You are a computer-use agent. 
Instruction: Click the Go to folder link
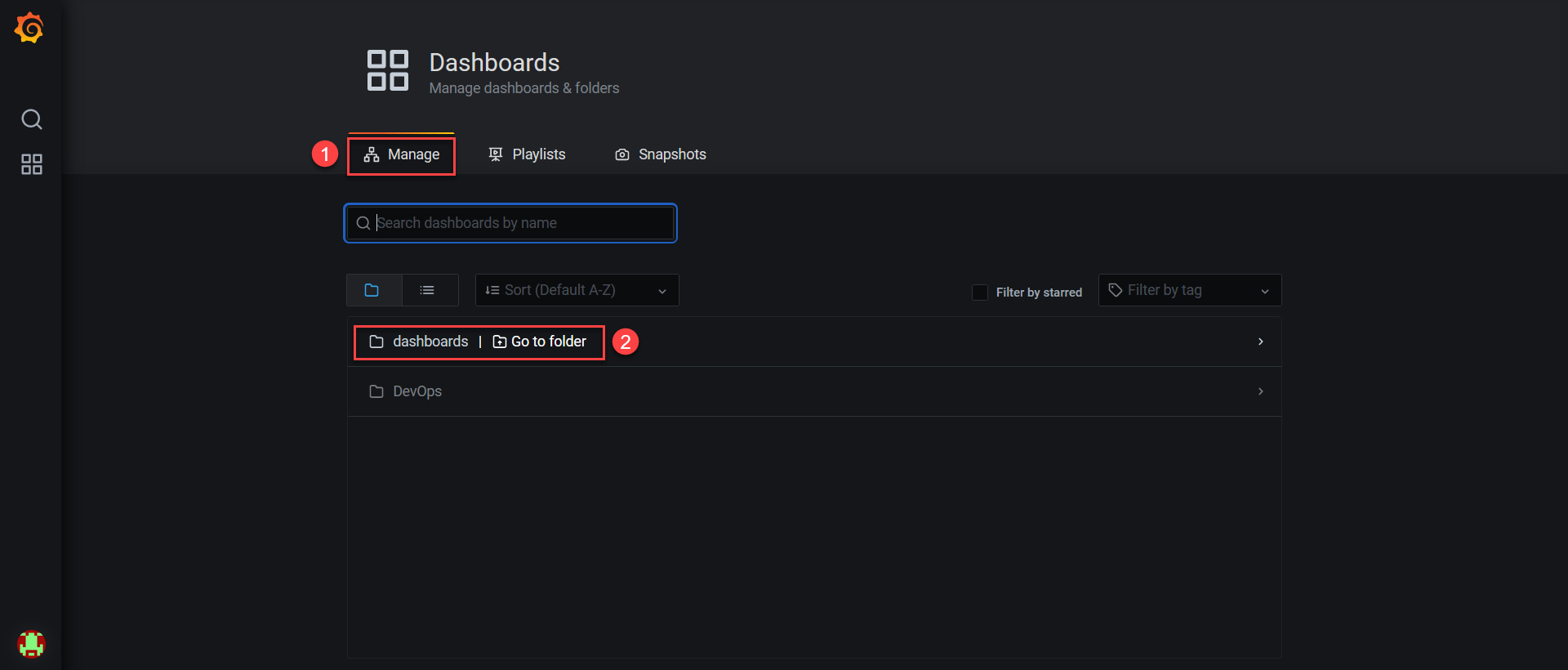[x=540, y=342]
